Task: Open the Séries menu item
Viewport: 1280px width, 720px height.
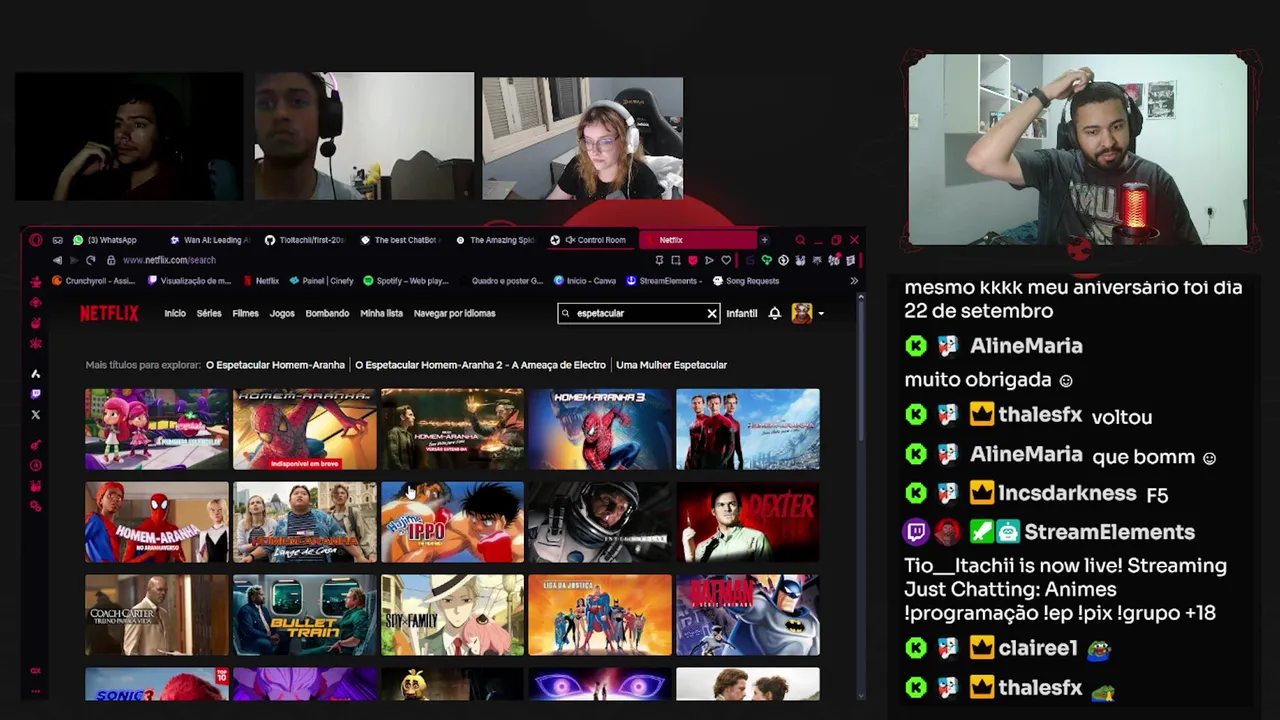Action: click(x=209, y=313)
